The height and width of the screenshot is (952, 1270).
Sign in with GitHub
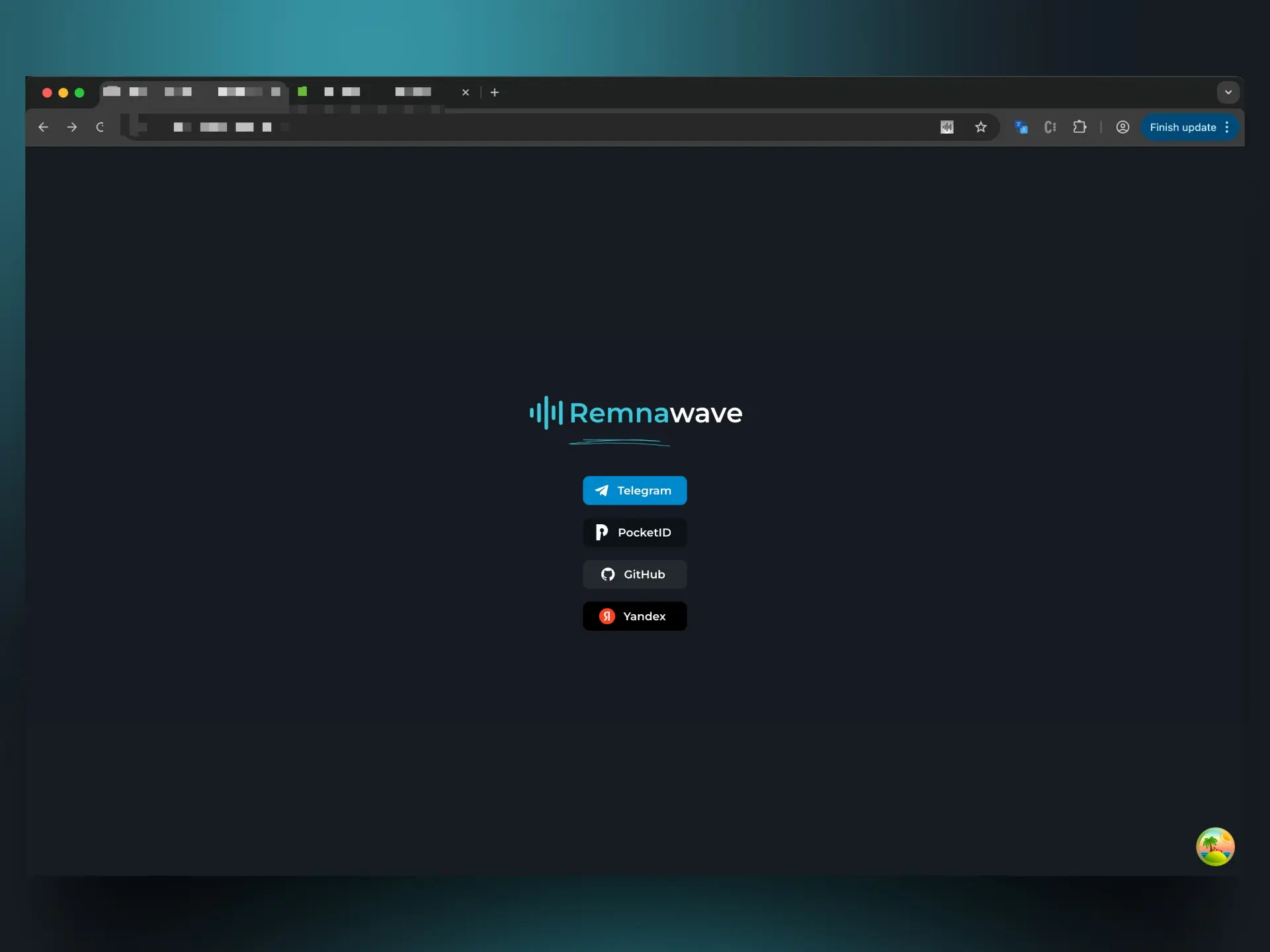pyautogui.click(x=634, y=575)
